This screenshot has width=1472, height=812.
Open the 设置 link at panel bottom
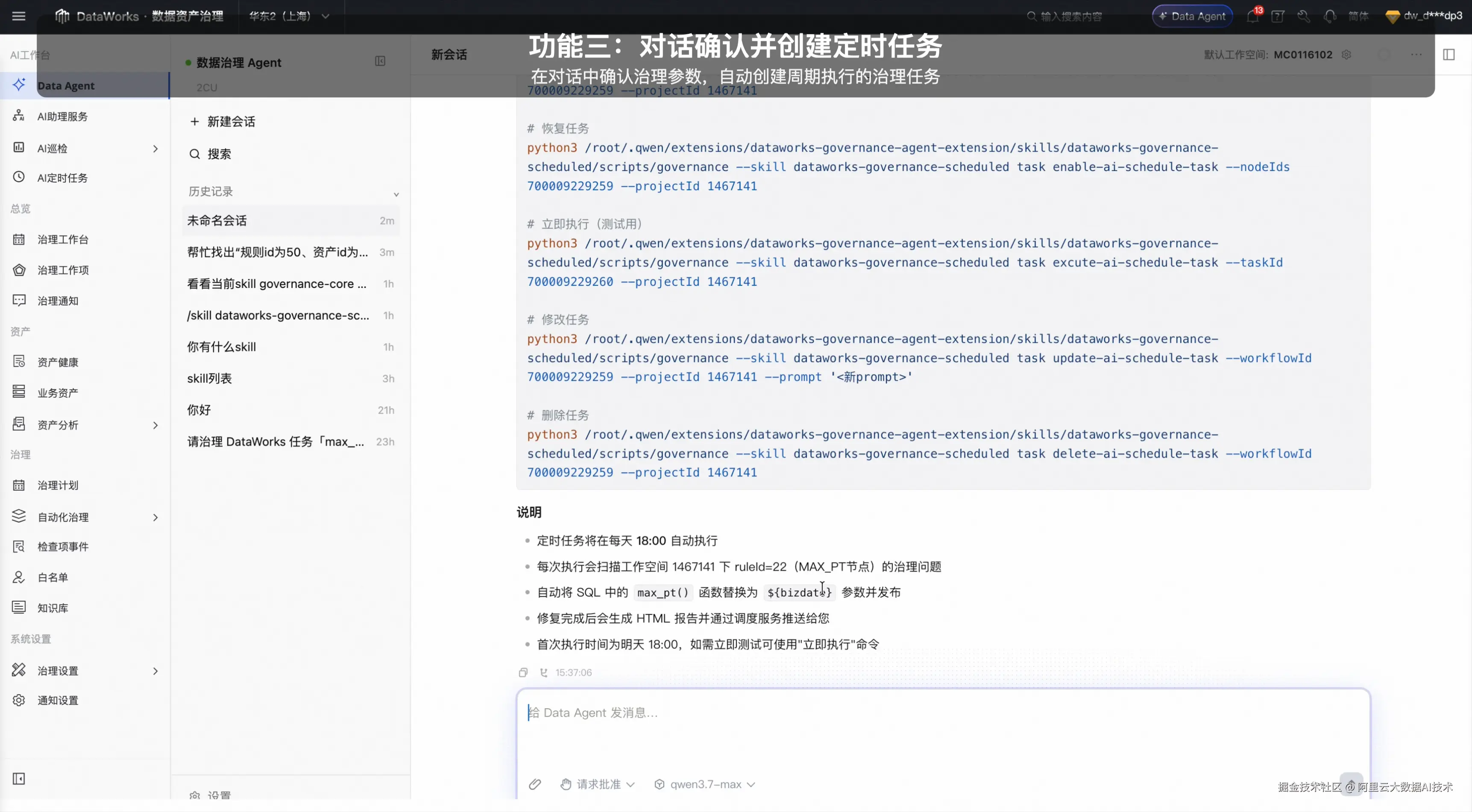[x=210, y=795]
